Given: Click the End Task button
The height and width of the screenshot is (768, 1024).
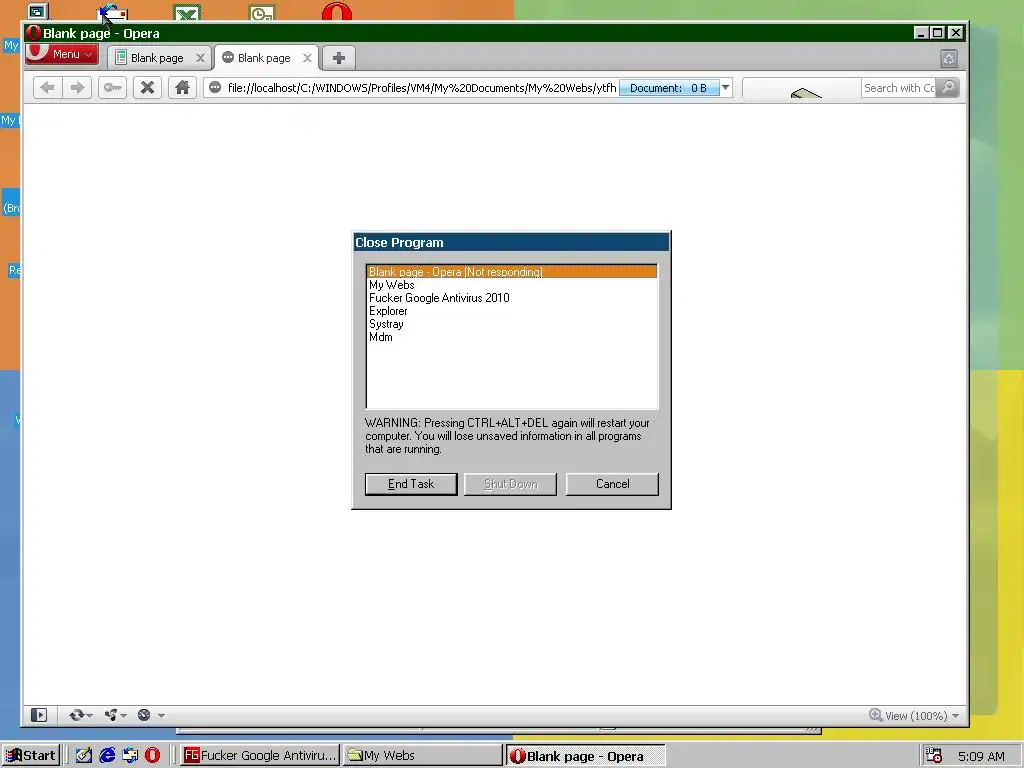Looking at the screenshot, I should tap(411, 484).
